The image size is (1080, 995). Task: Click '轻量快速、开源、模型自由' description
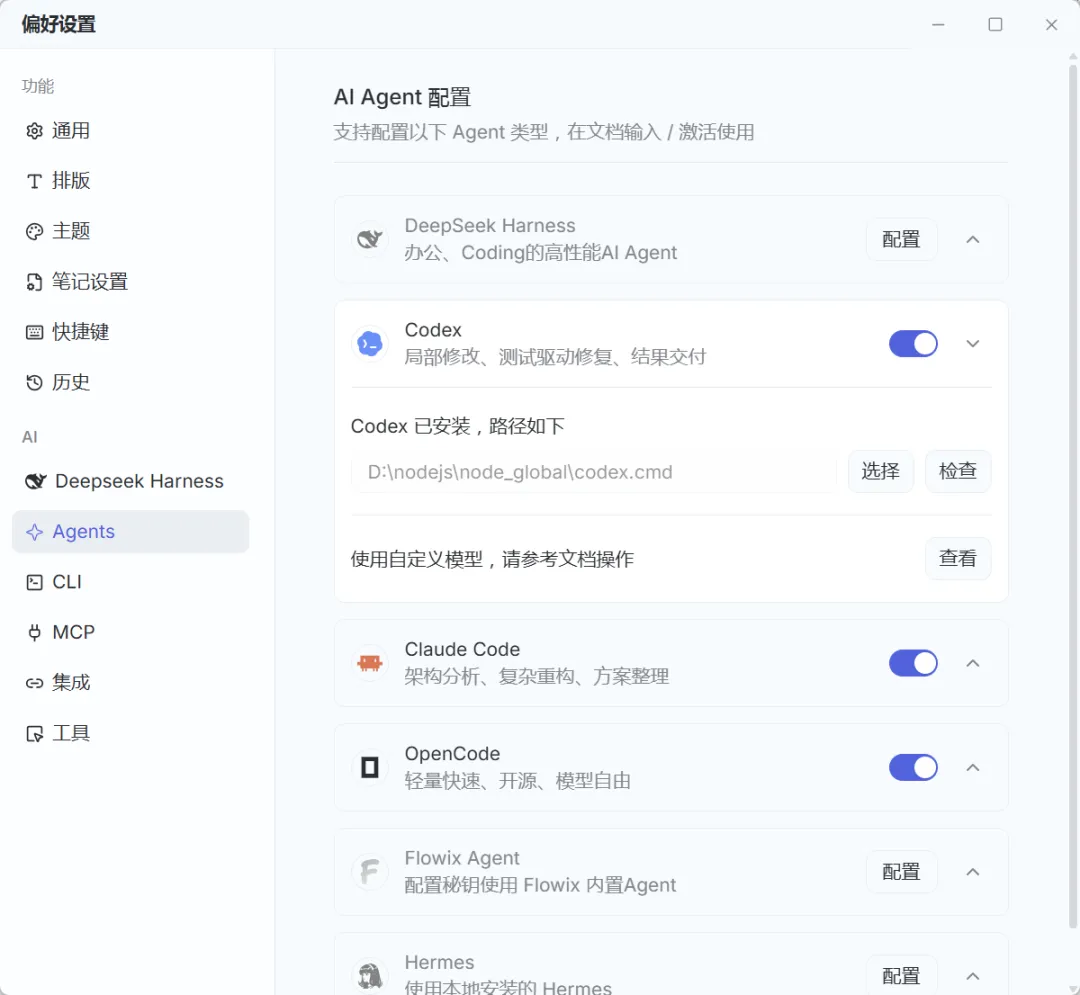coord(517,781)
